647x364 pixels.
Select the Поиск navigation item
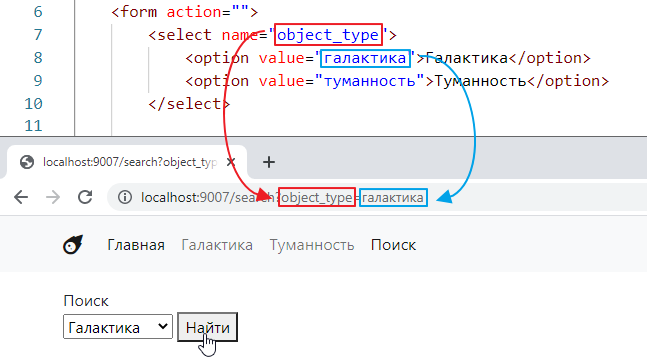393,245
